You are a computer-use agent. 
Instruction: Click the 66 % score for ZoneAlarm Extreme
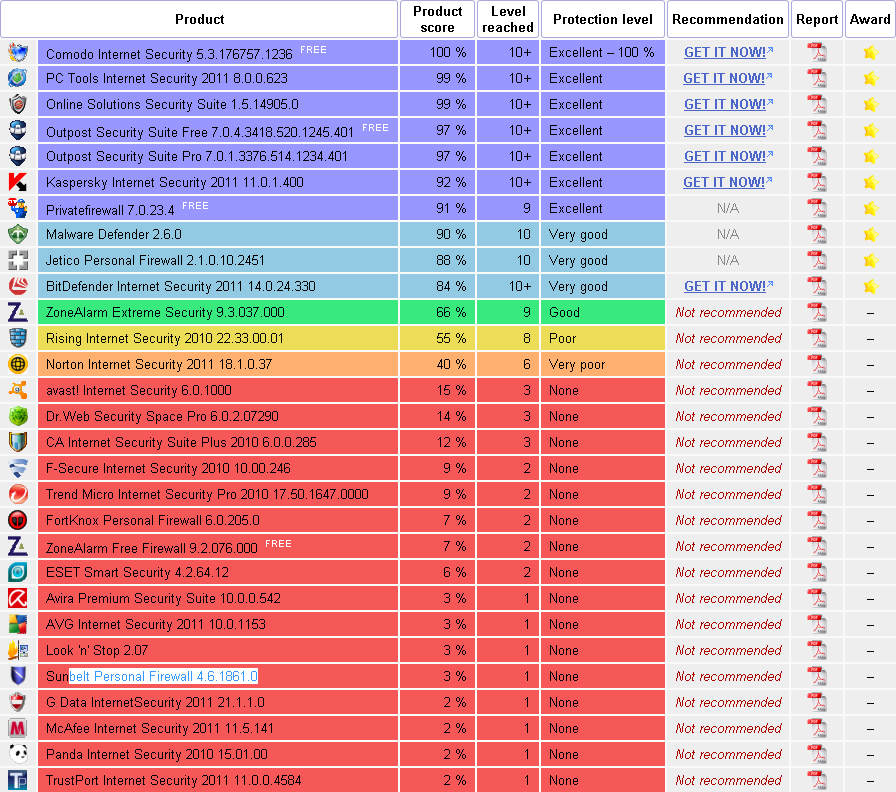(x=451, y=313)
